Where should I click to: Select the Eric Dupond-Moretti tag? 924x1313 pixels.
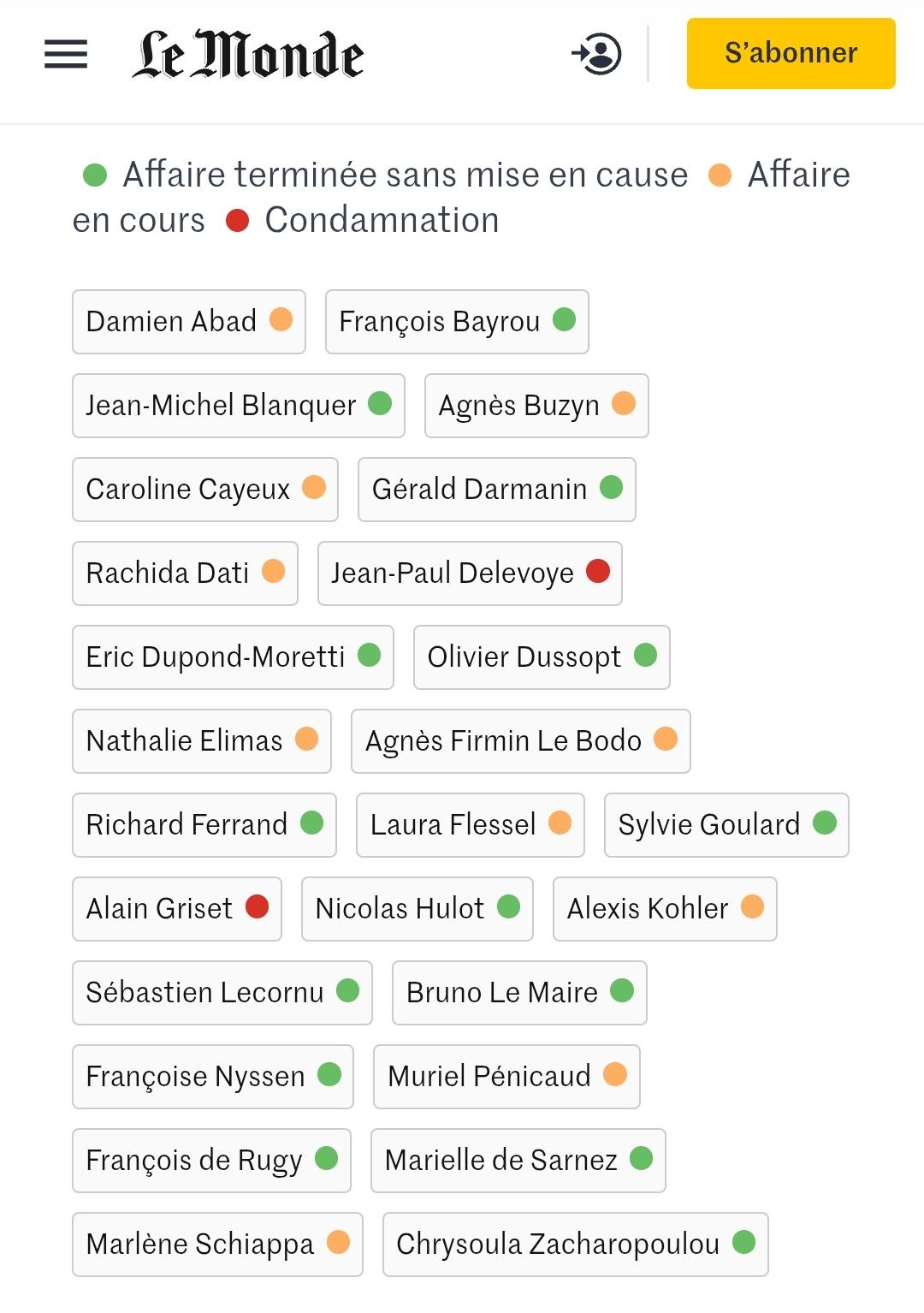[233, 657]
